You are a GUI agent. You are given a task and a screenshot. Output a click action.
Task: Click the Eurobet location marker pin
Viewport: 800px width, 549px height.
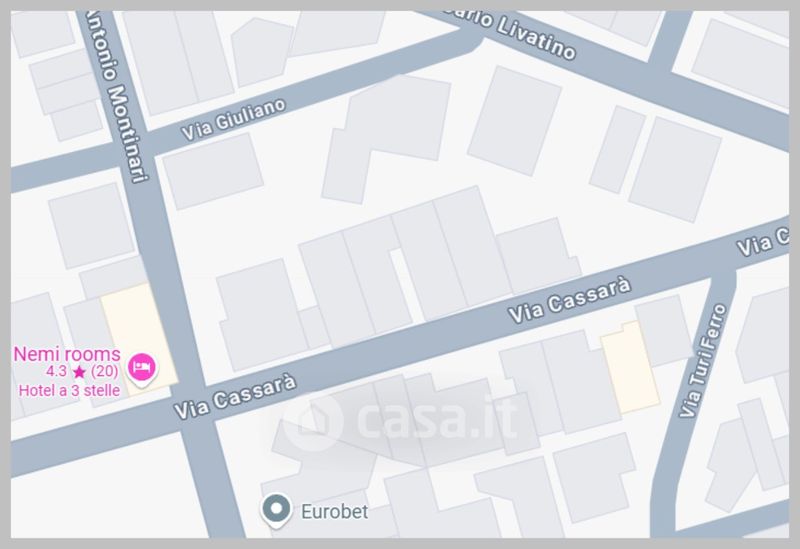coord(276,510)
